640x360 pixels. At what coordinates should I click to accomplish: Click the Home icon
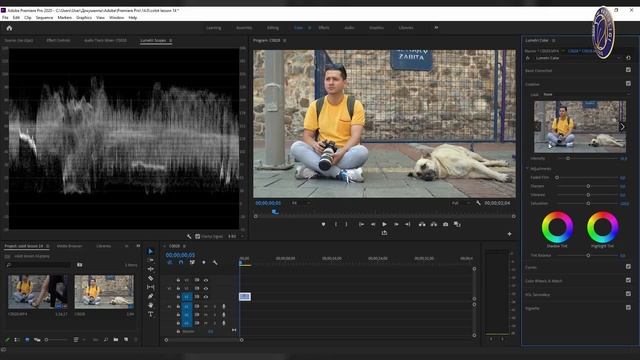point(9,28)
